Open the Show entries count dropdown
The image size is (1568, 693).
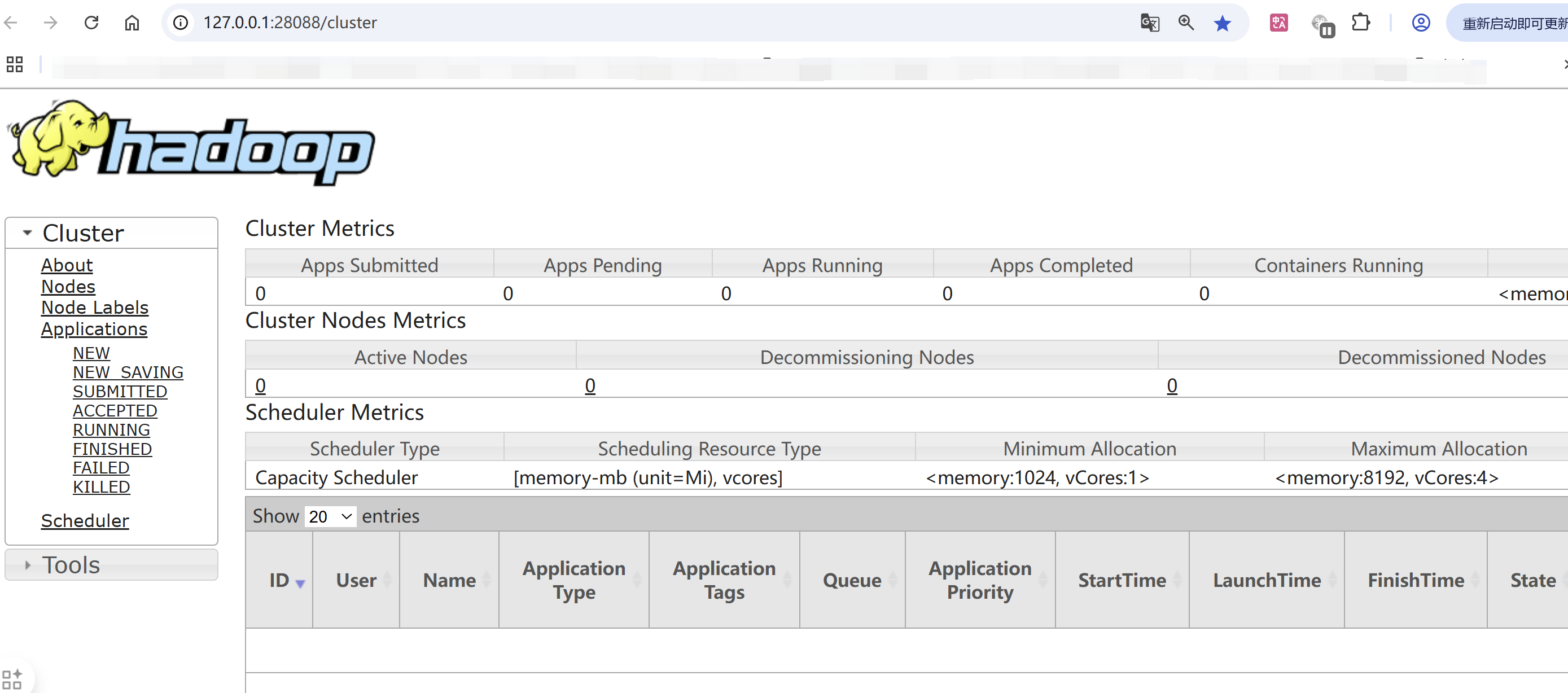[x=330, y=516]
